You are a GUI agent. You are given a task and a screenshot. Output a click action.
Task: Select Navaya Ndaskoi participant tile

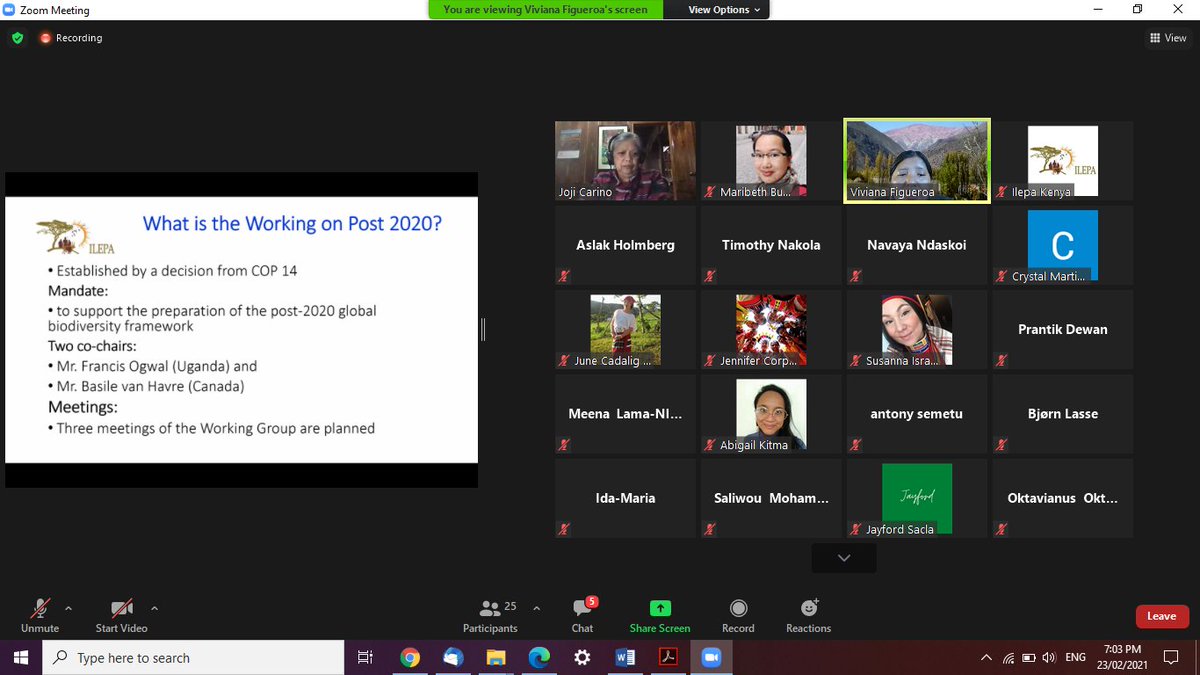[x=916, y=246]
